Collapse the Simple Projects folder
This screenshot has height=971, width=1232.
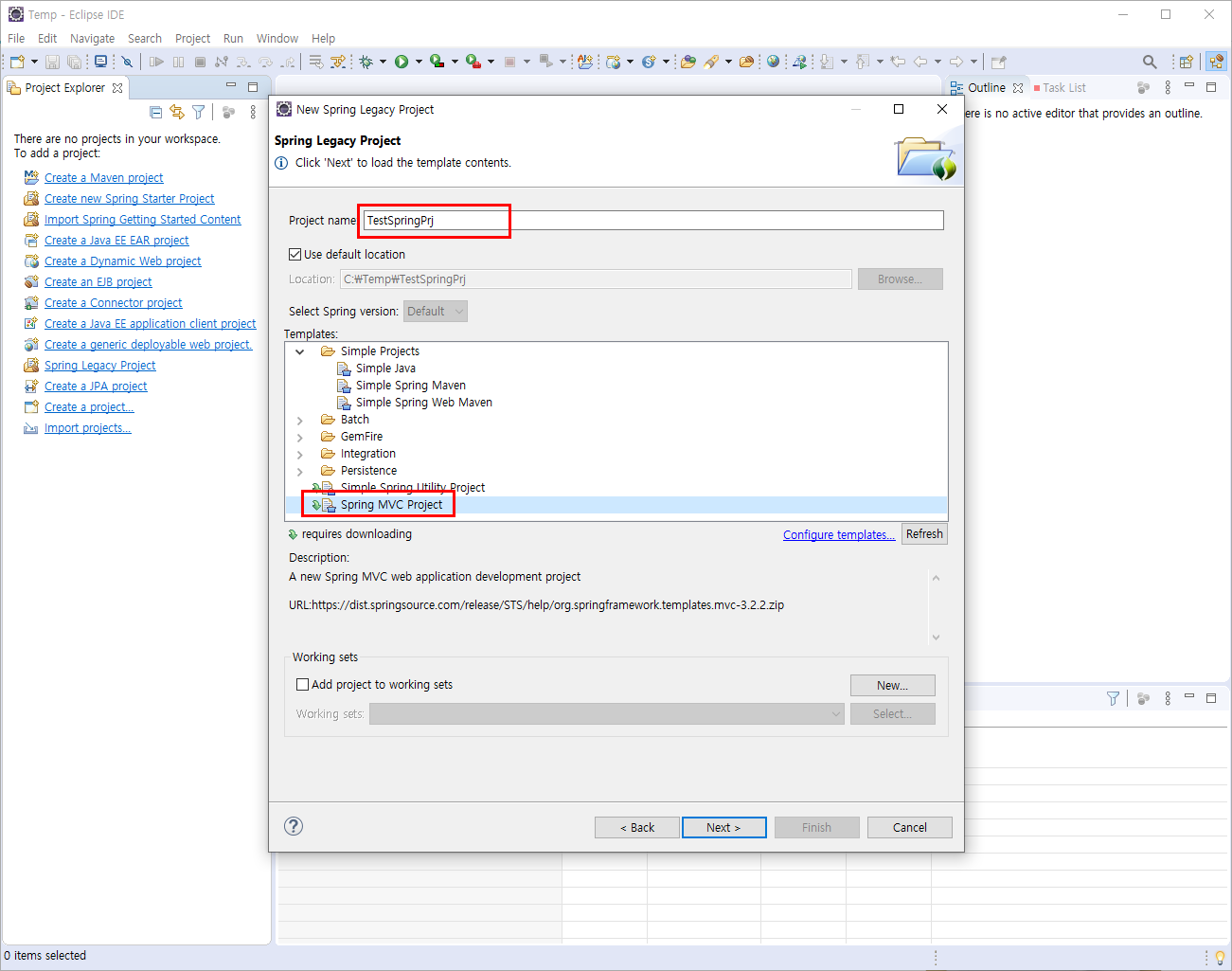[x=300, y=351]
